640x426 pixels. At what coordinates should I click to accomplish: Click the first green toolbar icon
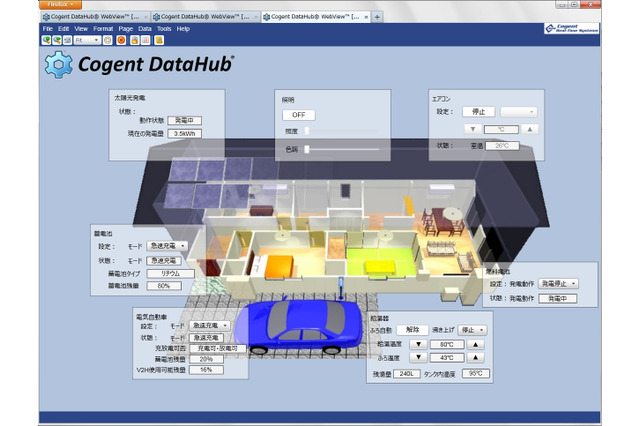[x=47, y=40]
